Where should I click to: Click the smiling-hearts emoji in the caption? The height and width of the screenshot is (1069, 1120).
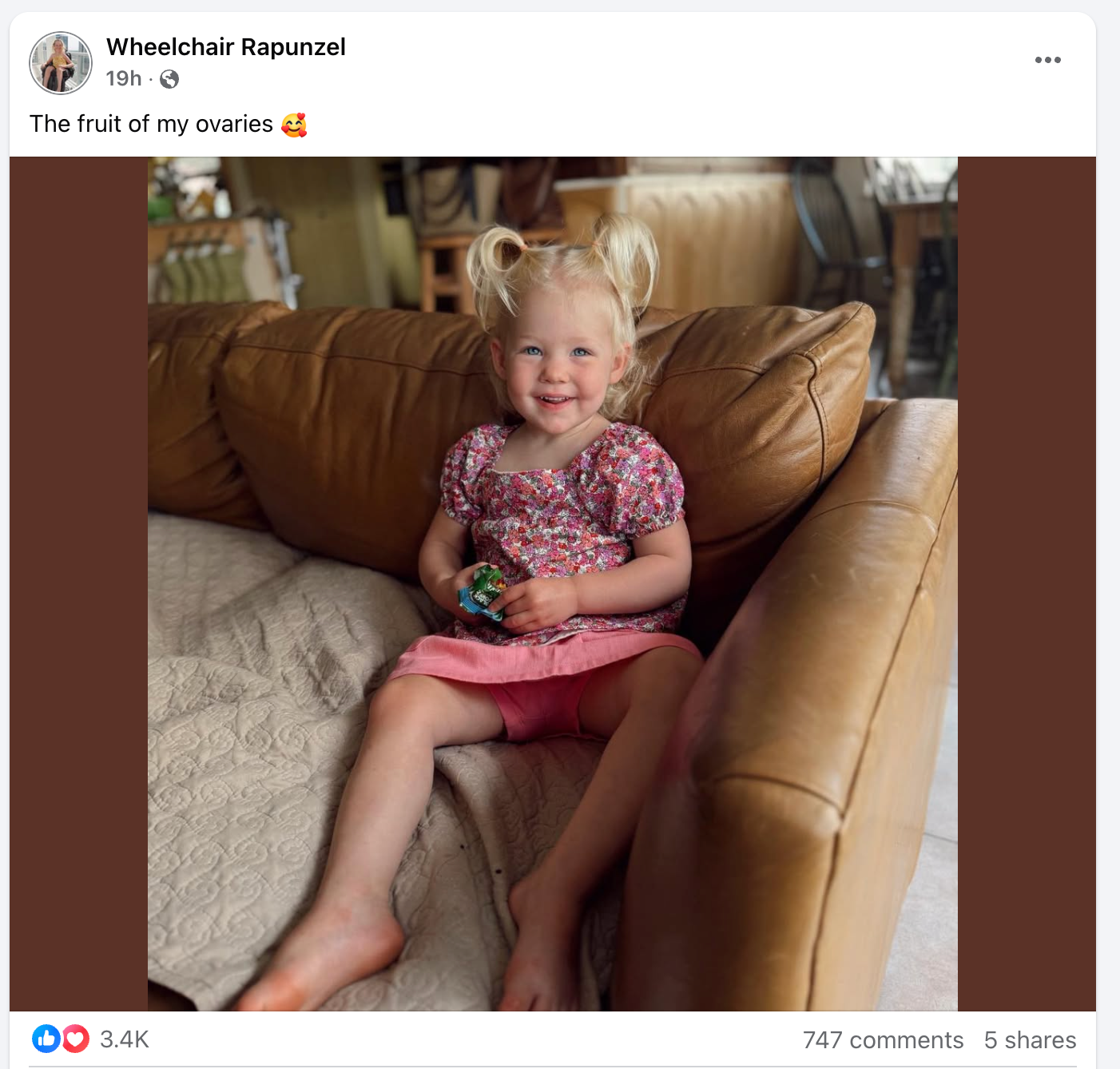coord(294,125)
